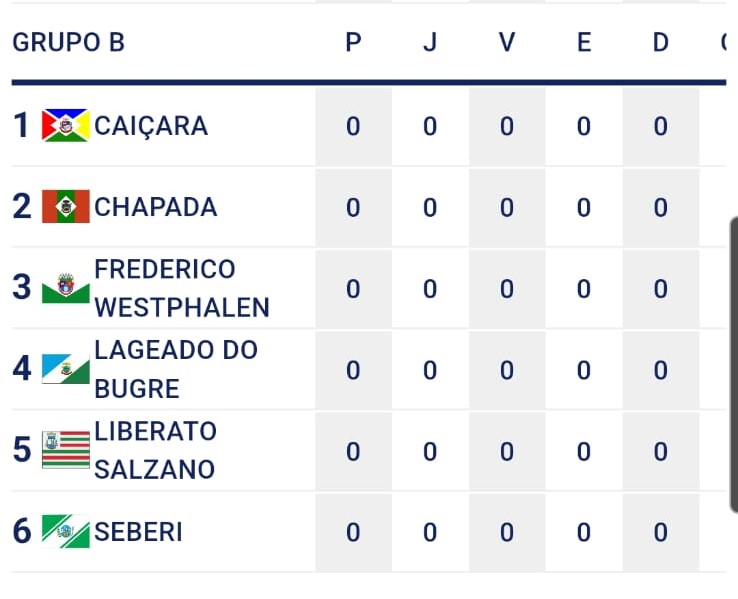Click the V victories column header
The image size is (738, 599).
(x=507, y=43)
